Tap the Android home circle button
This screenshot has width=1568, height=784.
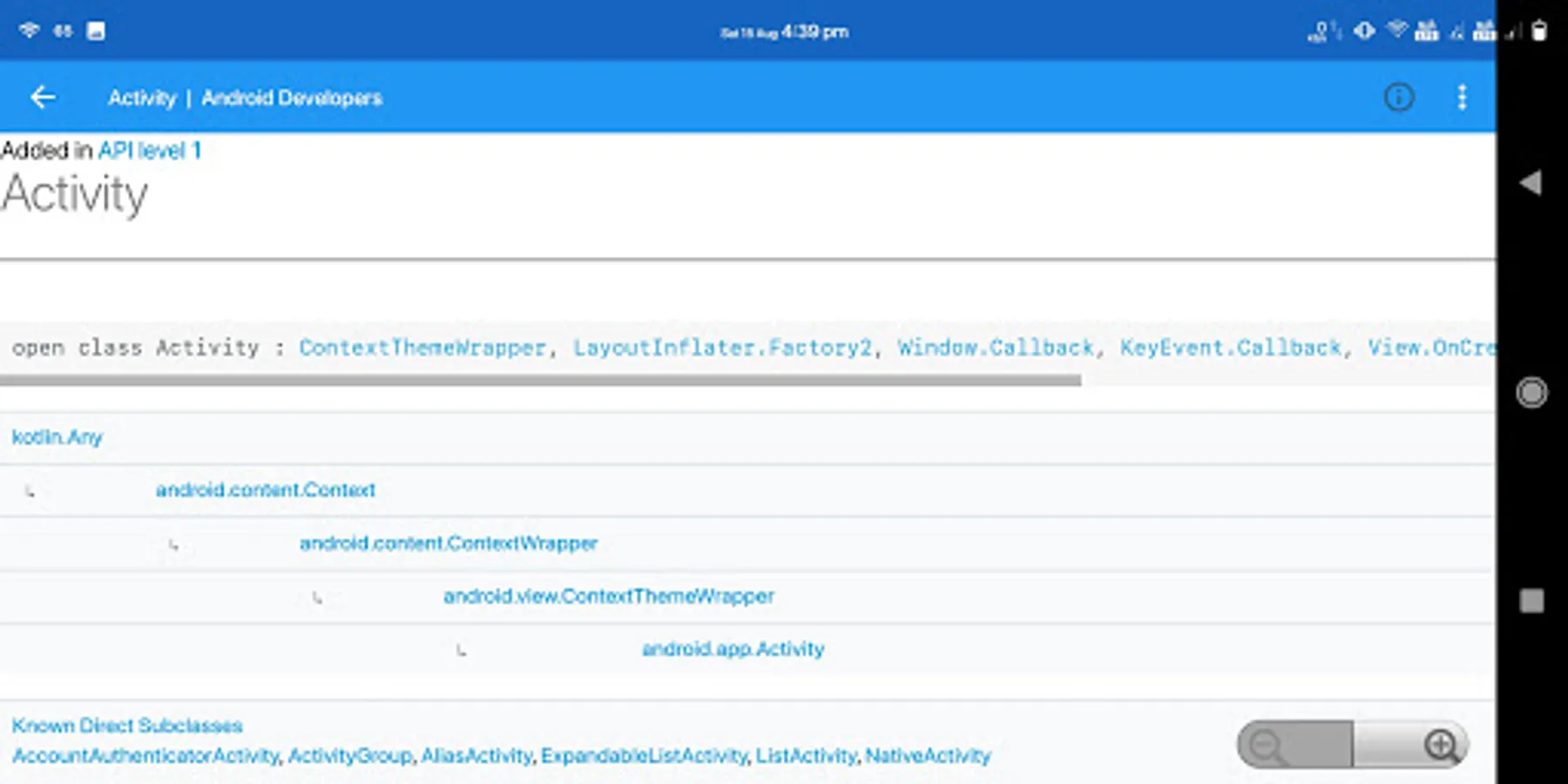tap(1531, 393)
